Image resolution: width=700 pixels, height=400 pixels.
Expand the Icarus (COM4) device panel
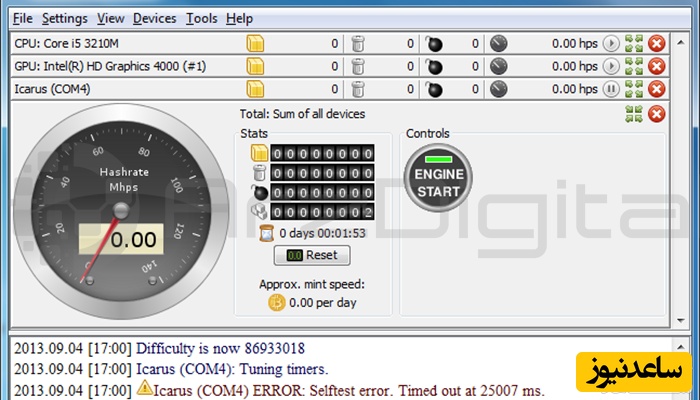click(633, 89)
